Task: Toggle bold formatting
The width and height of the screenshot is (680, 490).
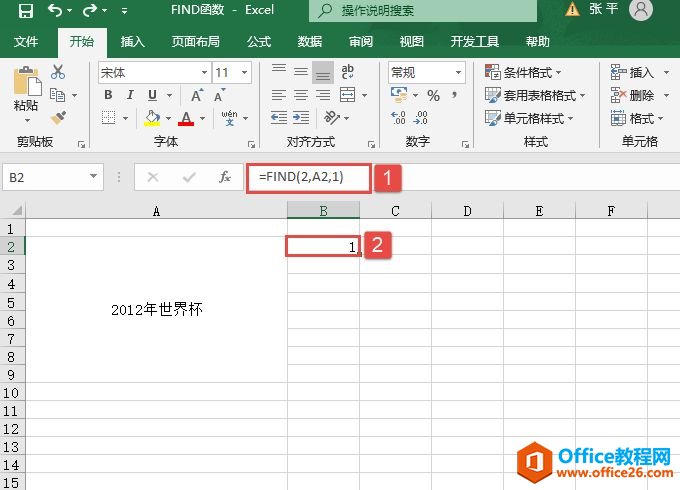Action: tap(108, 95)
